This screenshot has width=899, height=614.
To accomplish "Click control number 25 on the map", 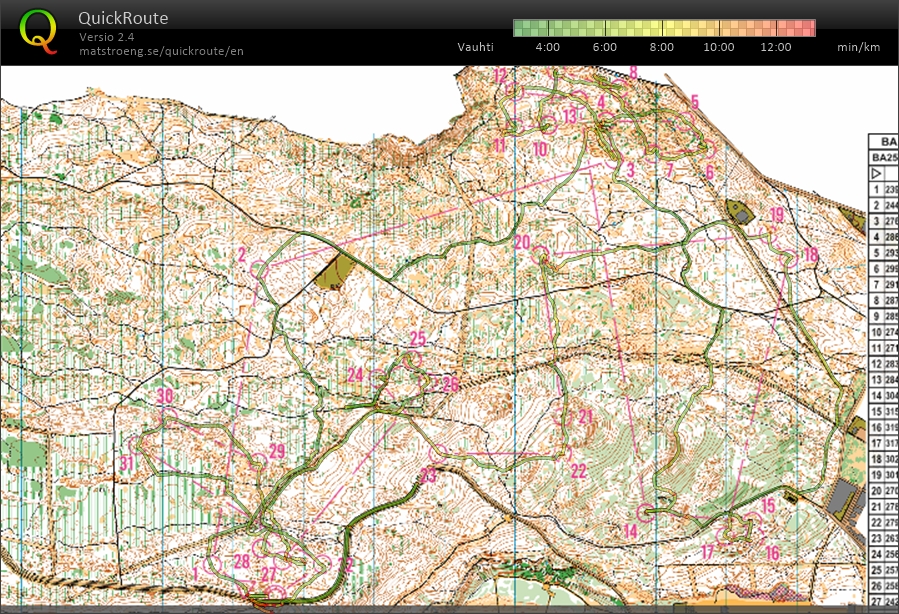I will 418,339.
